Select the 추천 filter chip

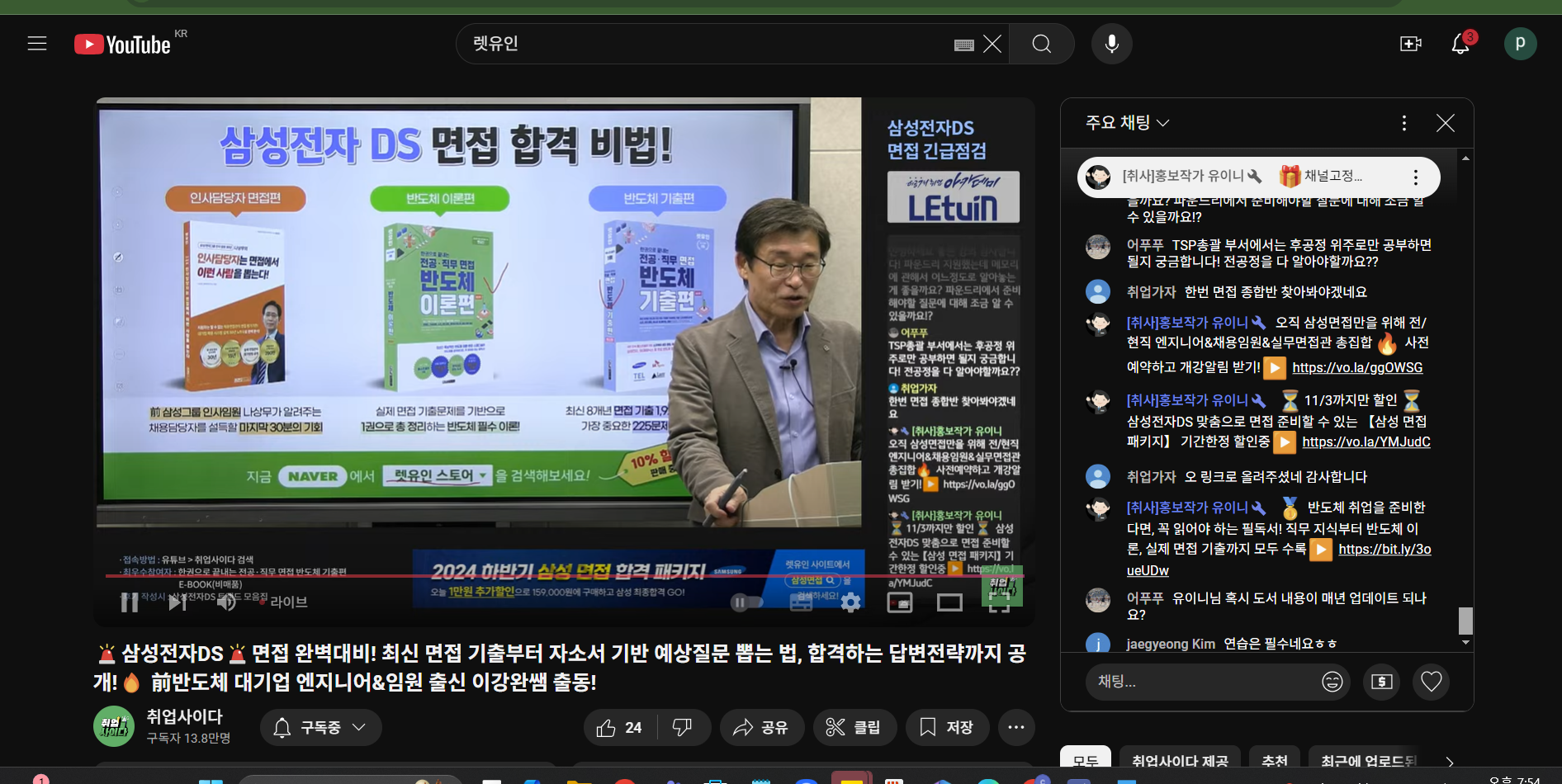pos(1274,760)
